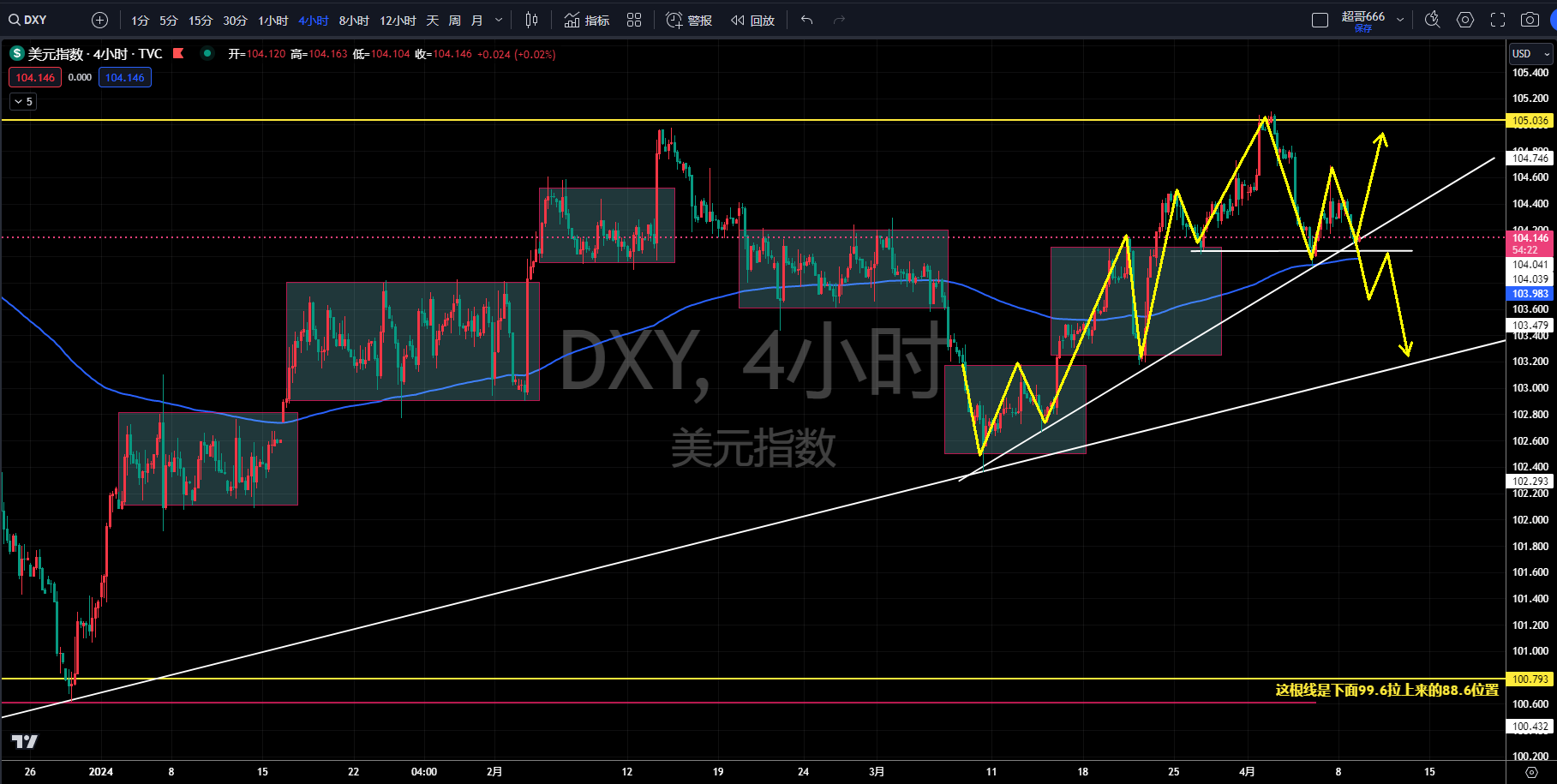
Task: Switch to 月 monthly timeframe
Action: pyautogui.click(x=477, y=20)
